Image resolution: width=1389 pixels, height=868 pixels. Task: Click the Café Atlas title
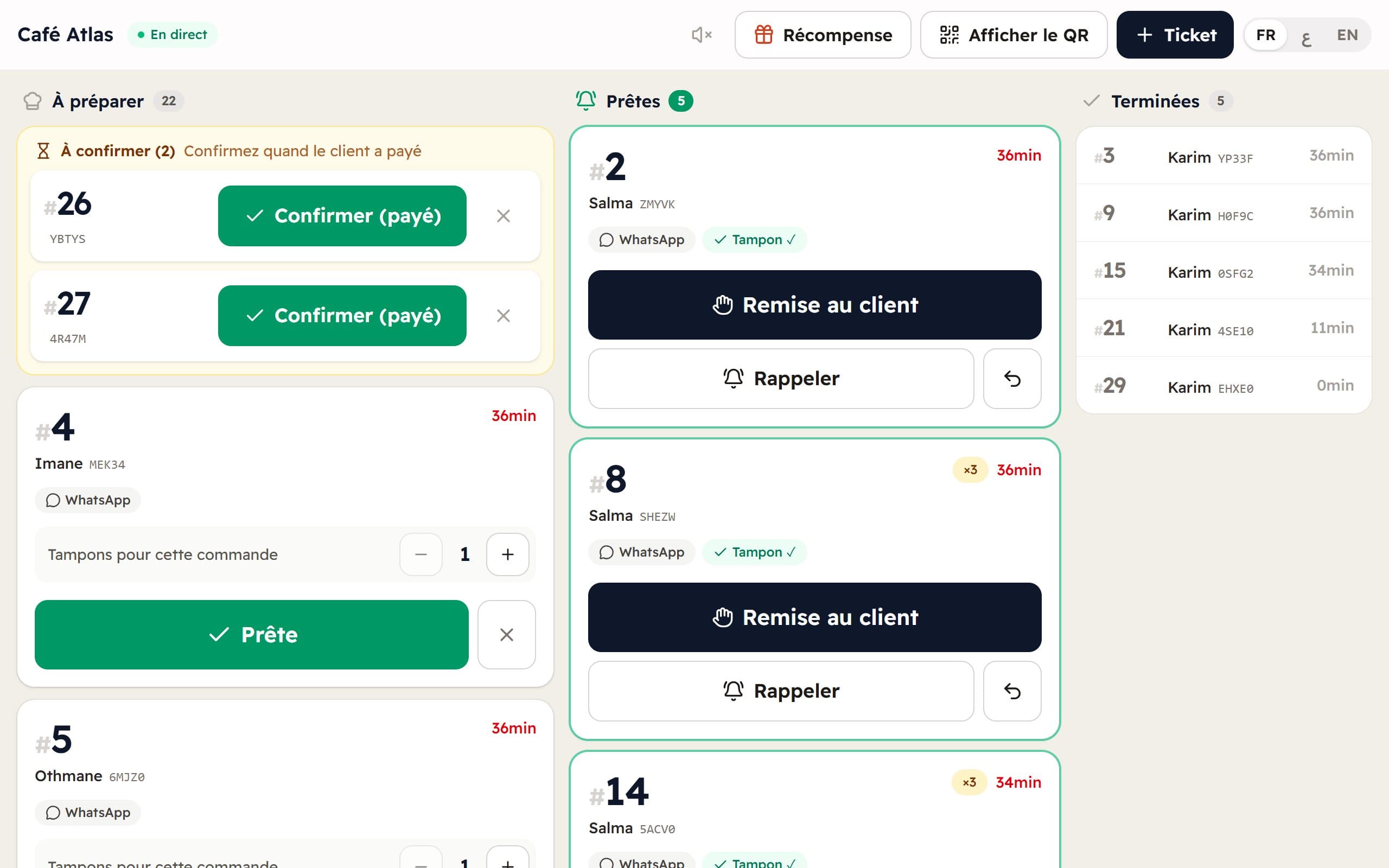coord(66,34)
